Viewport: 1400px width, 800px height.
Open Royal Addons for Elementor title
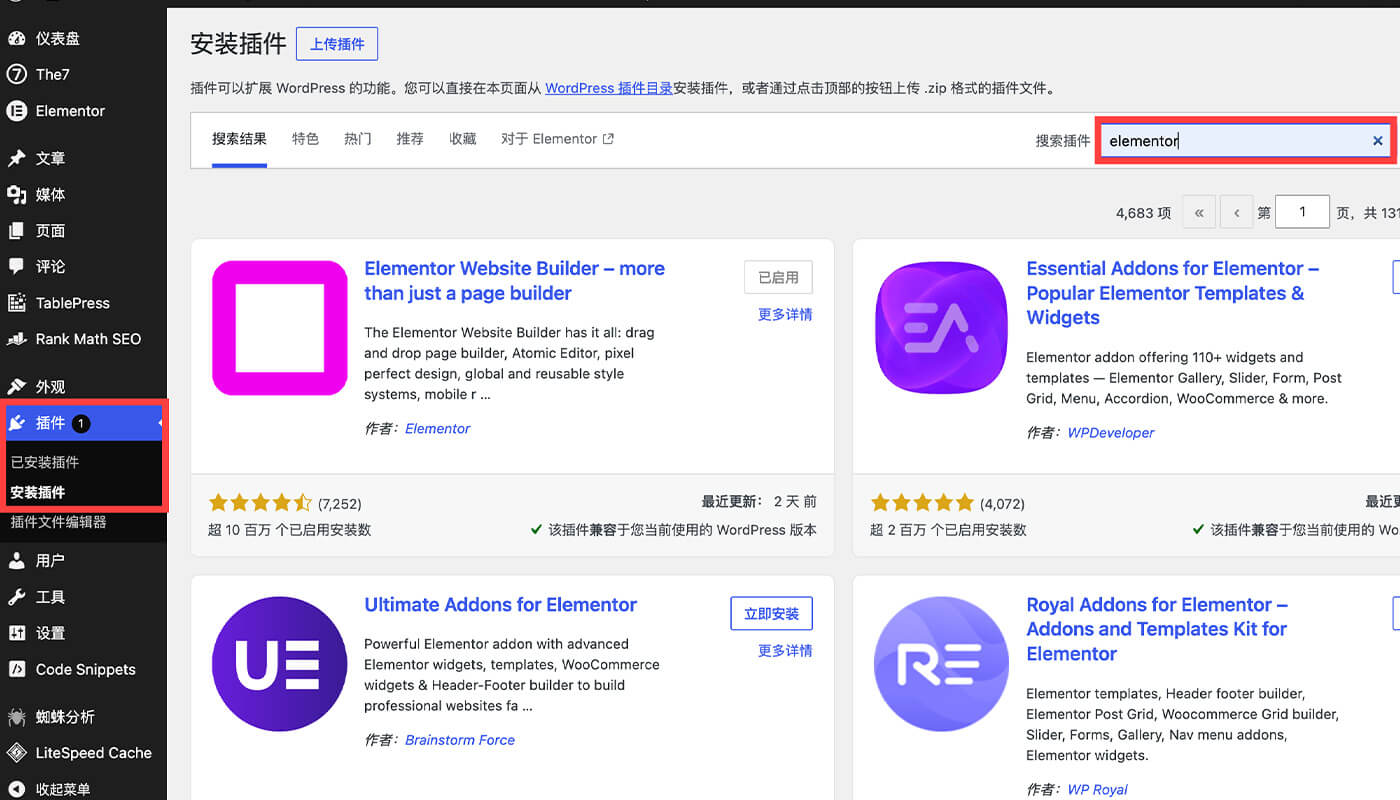click(1157, 629)
